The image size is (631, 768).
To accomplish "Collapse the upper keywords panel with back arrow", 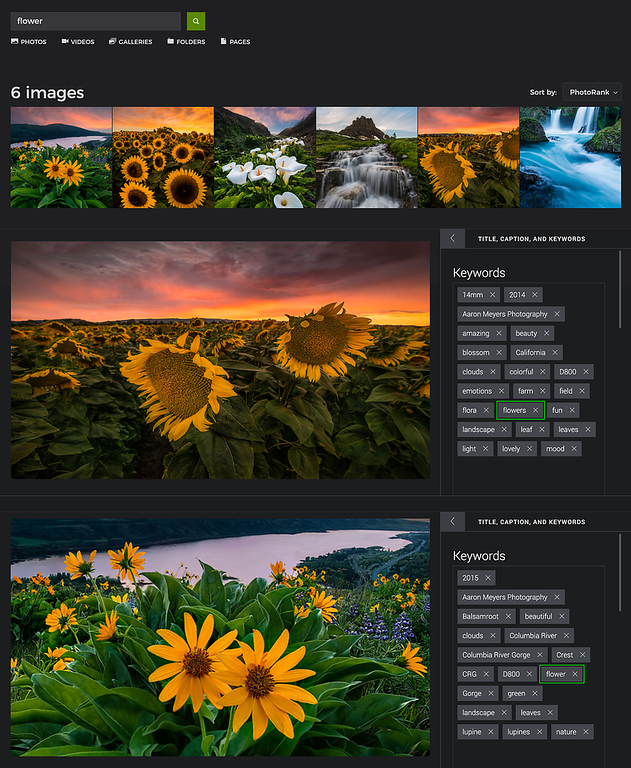I will click(x=453, y=239).
